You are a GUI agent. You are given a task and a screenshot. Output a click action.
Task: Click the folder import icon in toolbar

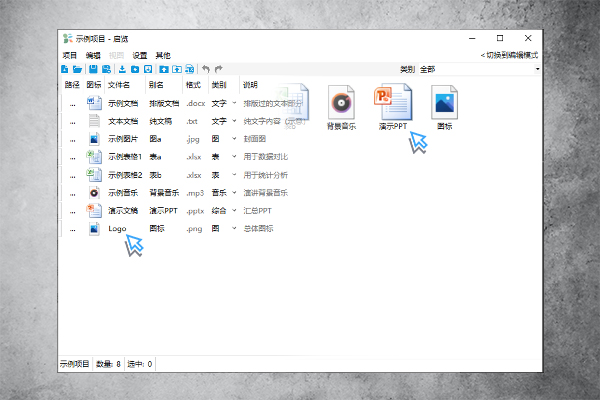pos(135,69)
